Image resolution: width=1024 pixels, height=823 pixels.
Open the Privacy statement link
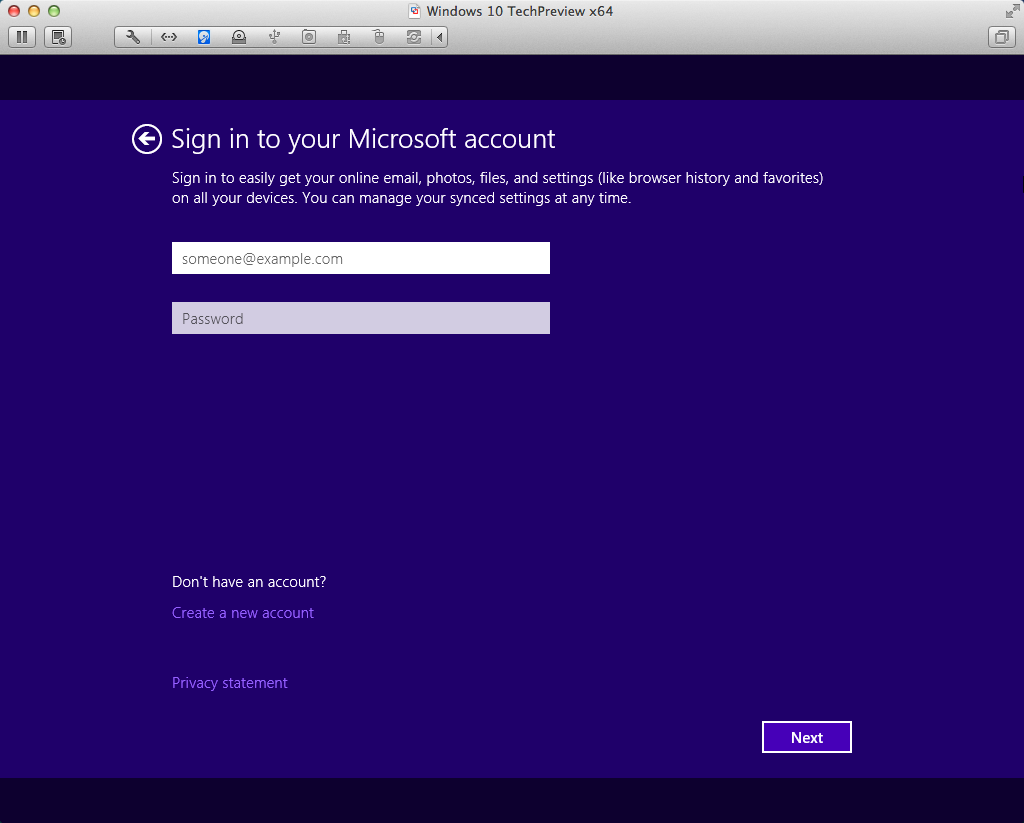(229, 683)
